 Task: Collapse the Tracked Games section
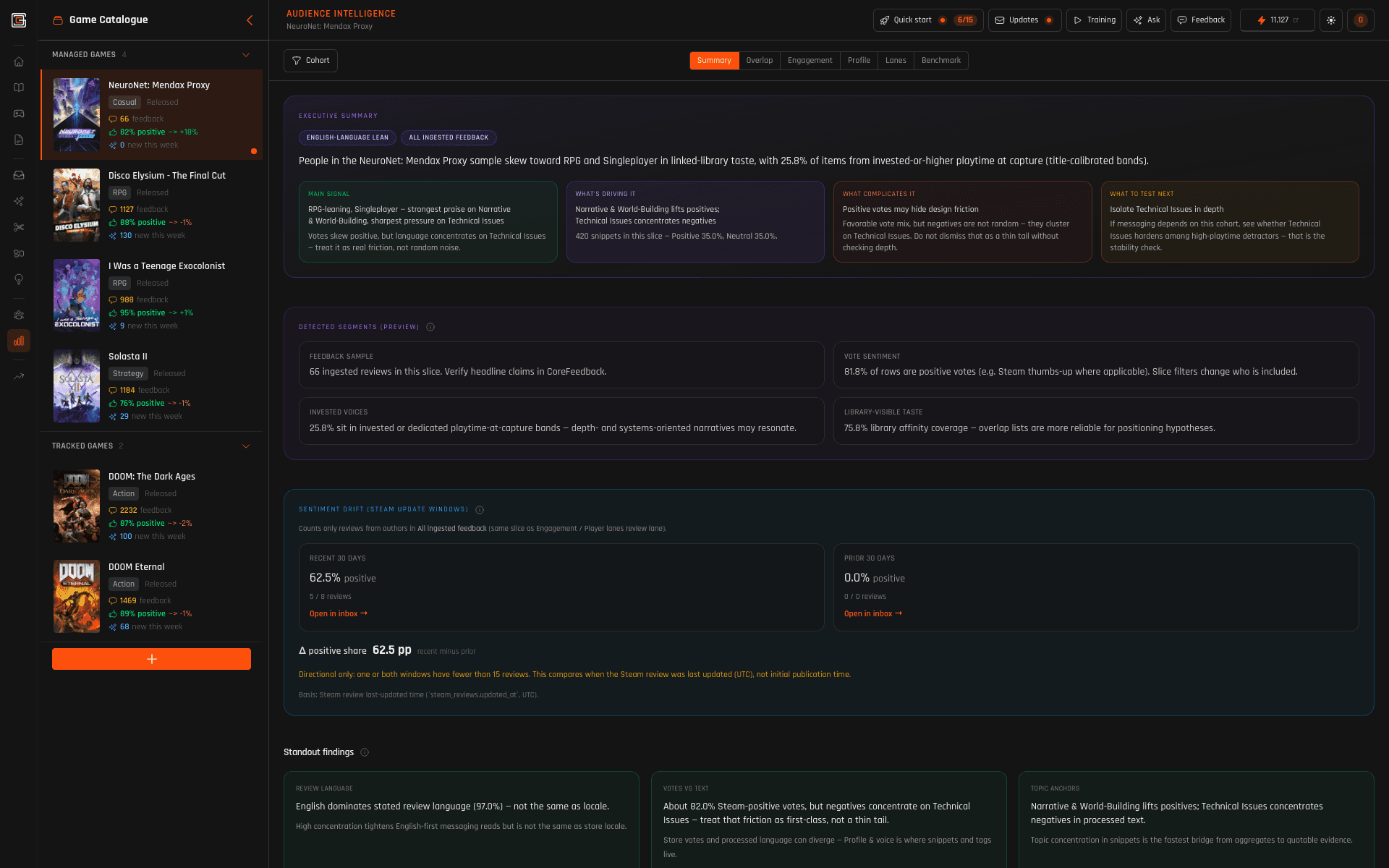coord(246,446)
